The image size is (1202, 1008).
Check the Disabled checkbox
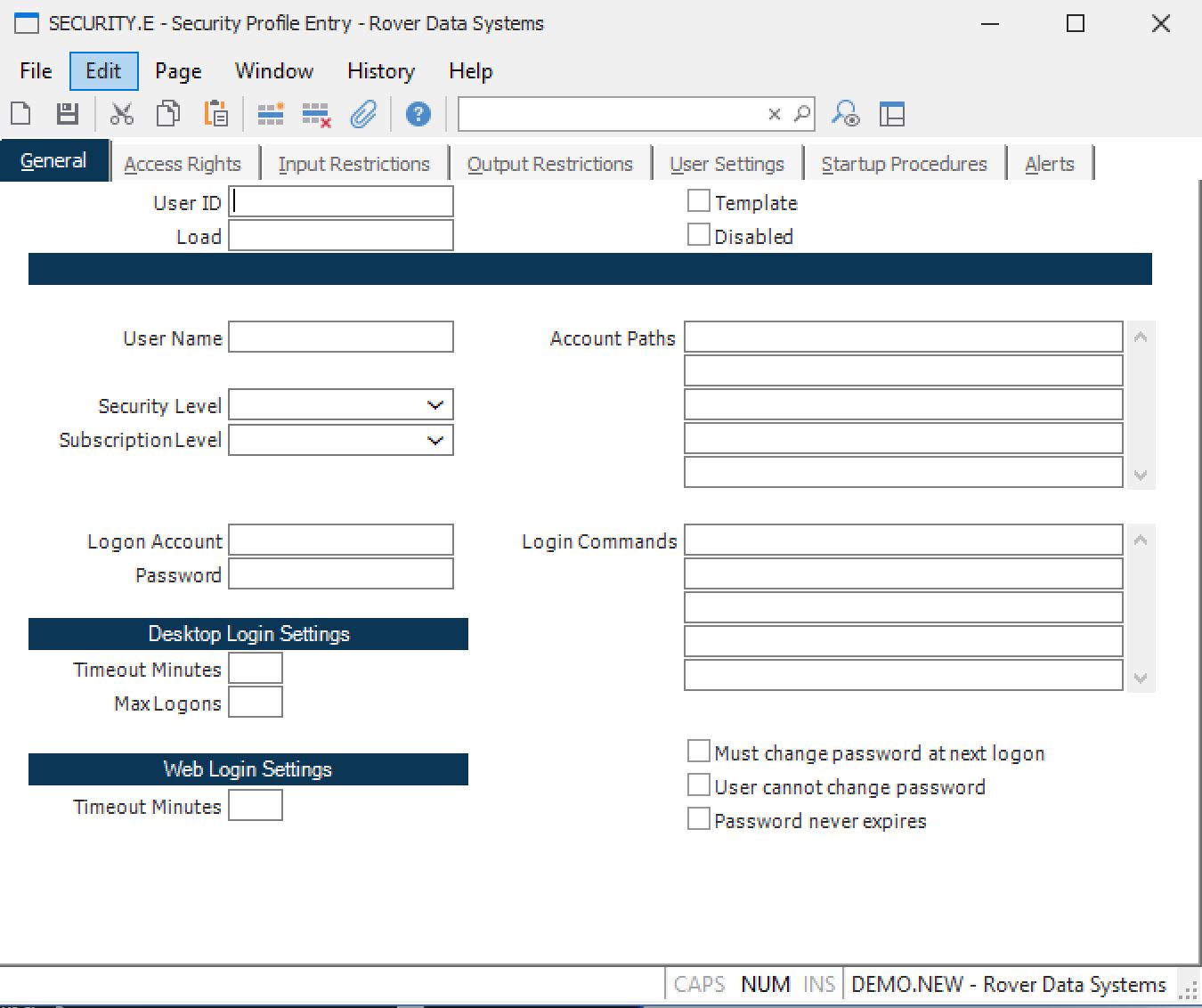click(x=699, y=236)
